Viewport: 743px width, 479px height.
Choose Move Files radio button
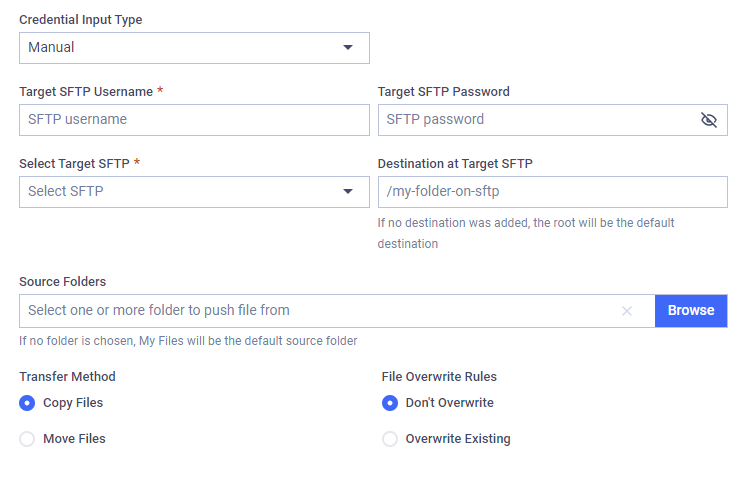point(27,439)
